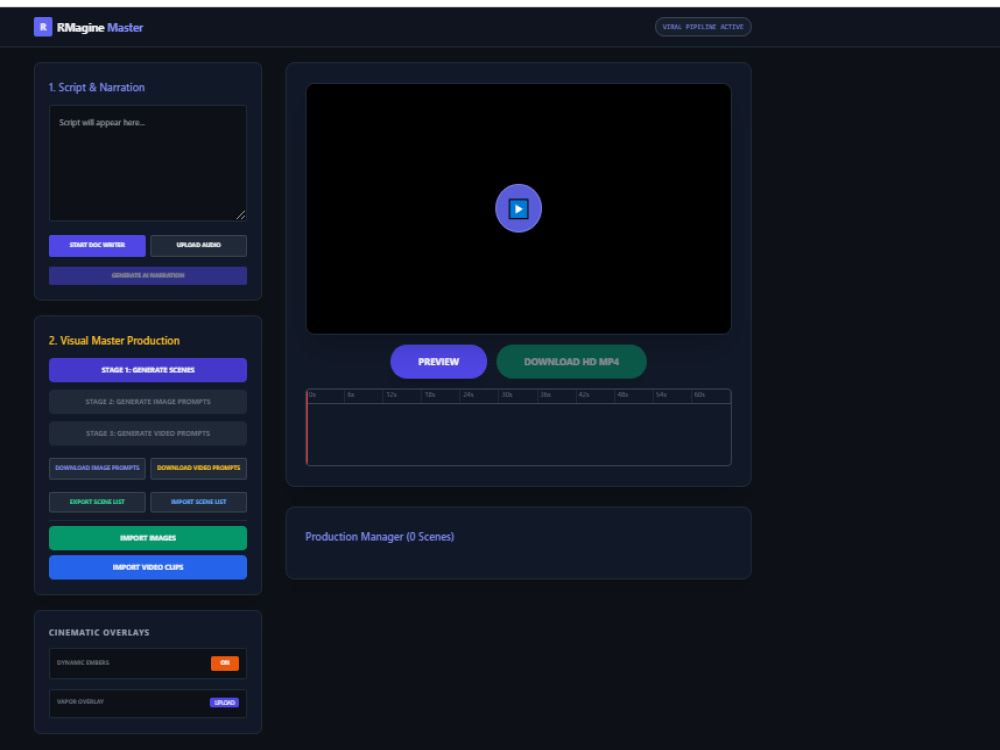The width and height of the screenshot is (1000, 750).
Task: Click the Dynamic Embers label
Action: point(83,663)
